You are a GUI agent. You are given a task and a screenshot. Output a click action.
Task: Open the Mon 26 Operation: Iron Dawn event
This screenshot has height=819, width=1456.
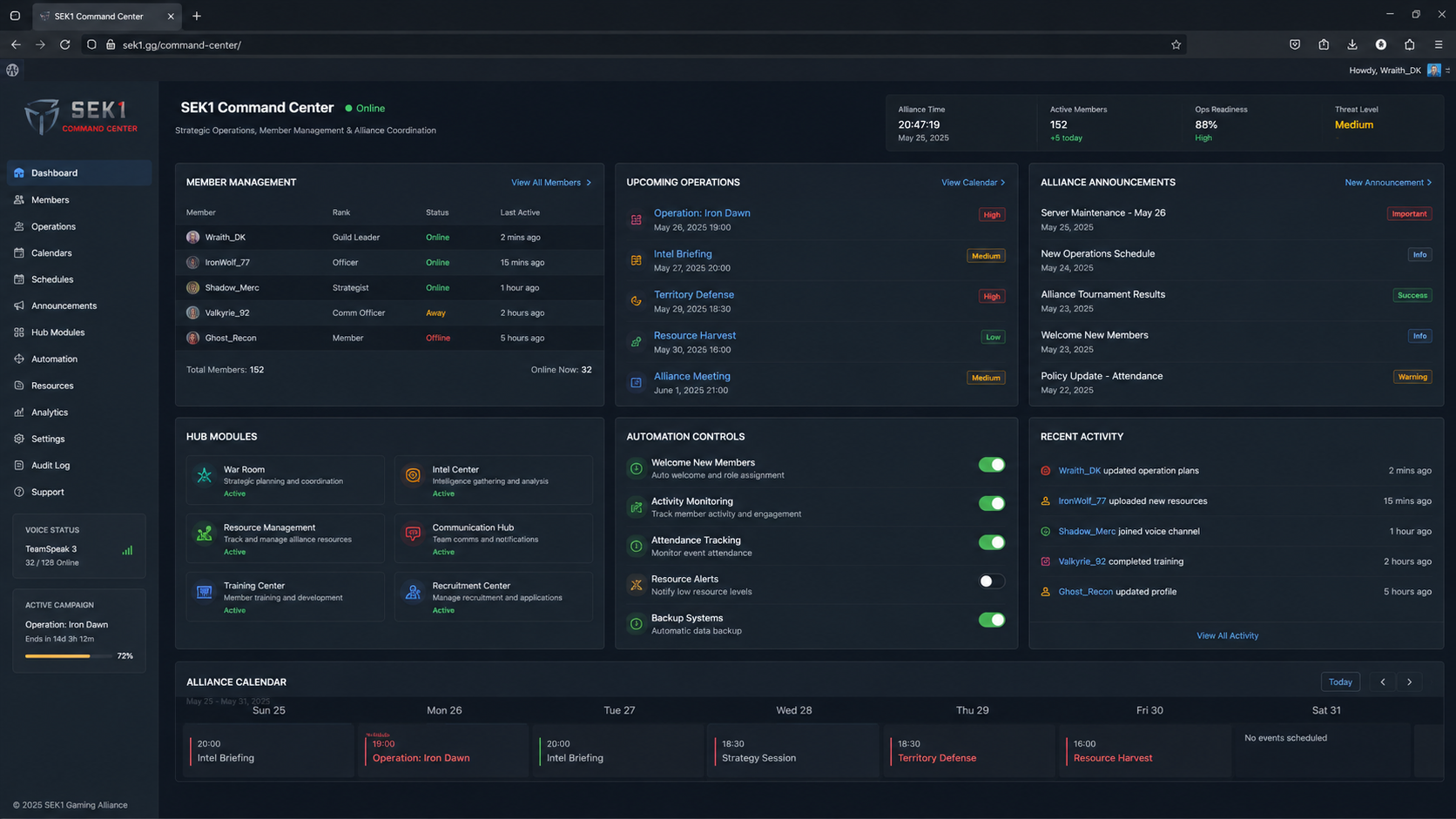444,751
